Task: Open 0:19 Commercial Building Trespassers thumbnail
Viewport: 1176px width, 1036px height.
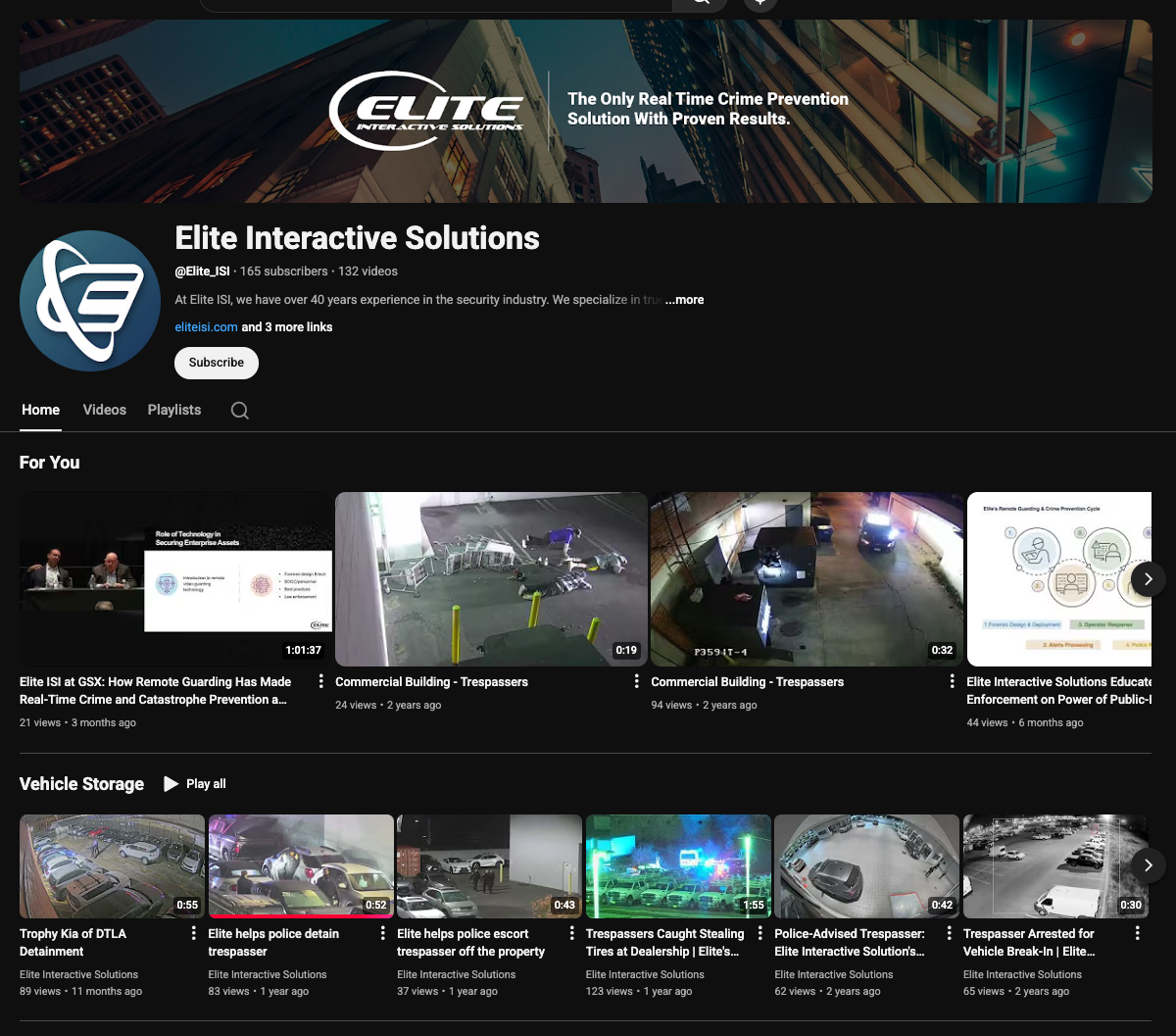Action: [491, 579]
